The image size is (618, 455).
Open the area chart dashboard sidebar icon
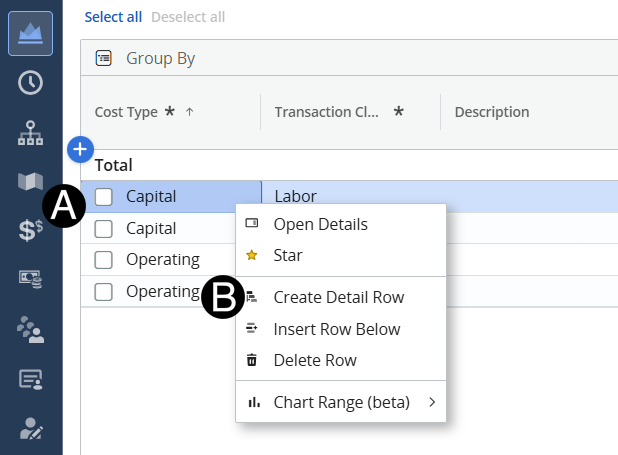pos(30,33)
